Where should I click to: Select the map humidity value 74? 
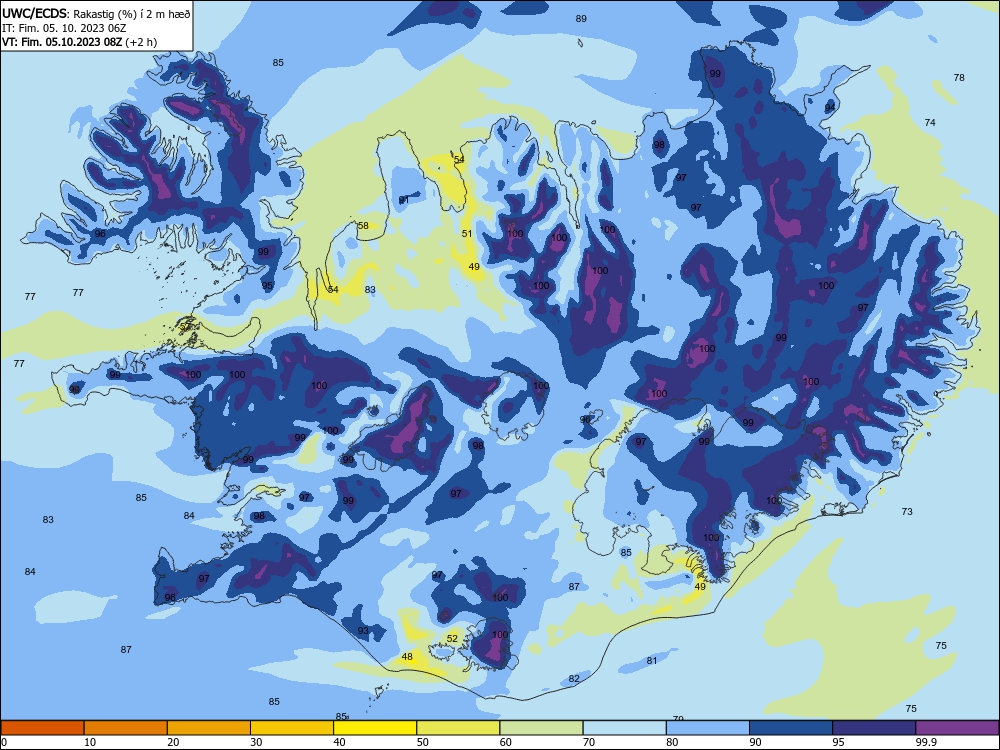[930, 122]
